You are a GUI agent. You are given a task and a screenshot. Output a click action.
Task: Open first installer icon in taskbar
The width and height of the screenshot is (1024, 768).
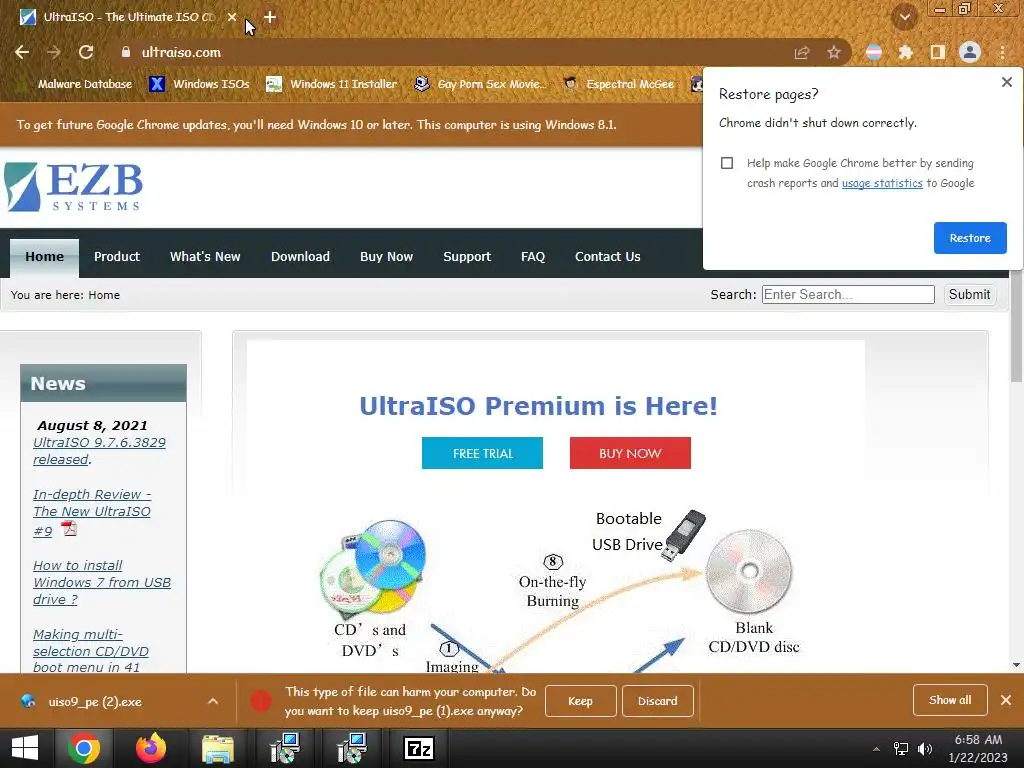click(x=285, y=748)
